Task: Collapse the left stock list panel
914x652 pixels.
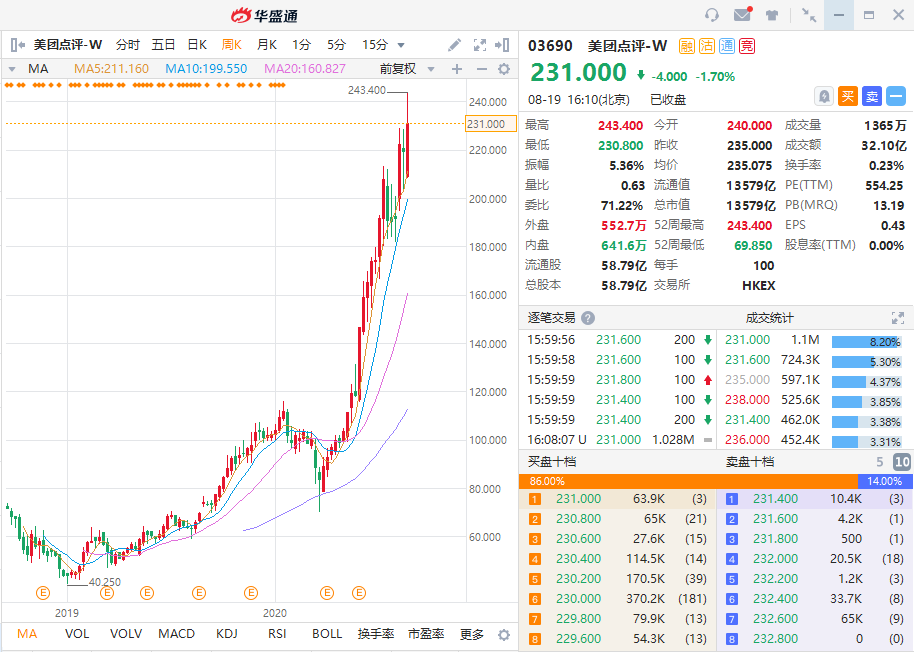Action: click(x=17, y=45)
